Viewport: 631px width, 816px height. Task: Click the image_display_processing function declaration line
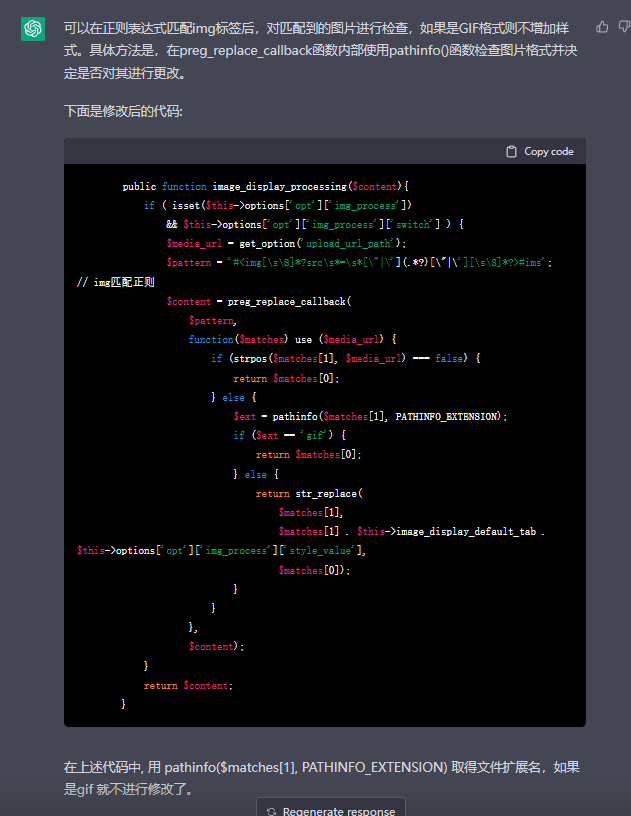[x=266, y=186]
